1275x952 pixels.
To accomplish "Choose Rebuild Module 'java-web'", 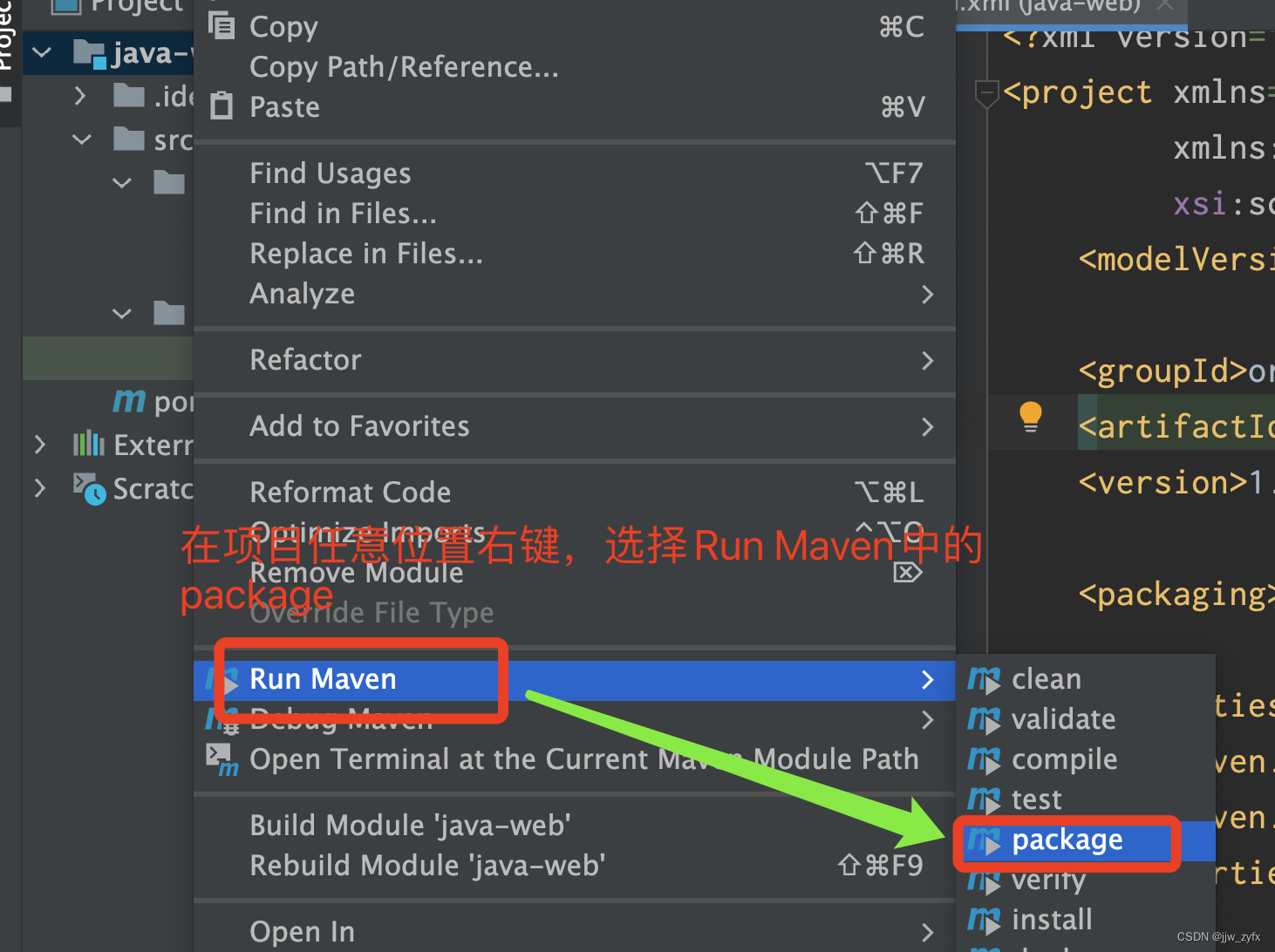I will (574, 865).
